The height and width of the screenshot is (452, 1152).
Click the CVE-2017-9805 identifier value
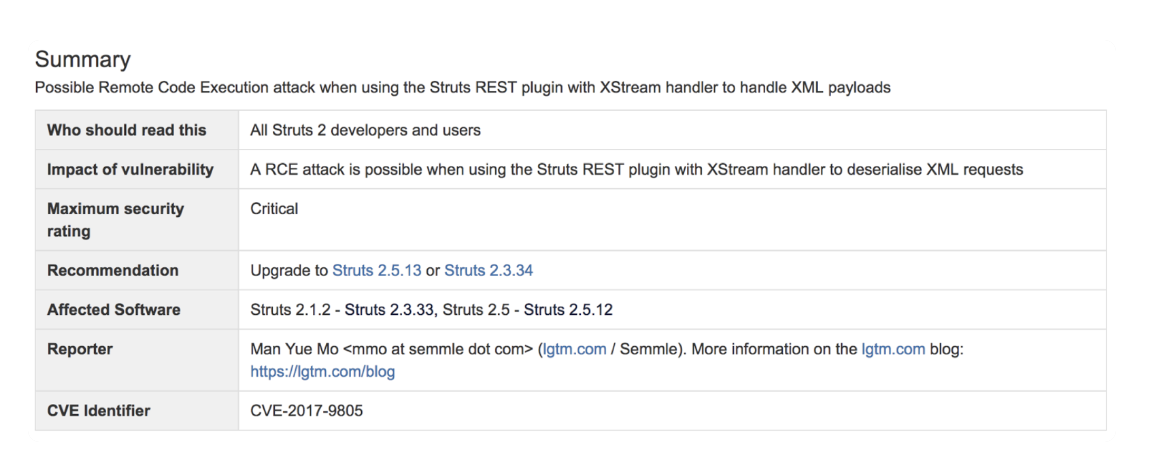coord(306,411)
